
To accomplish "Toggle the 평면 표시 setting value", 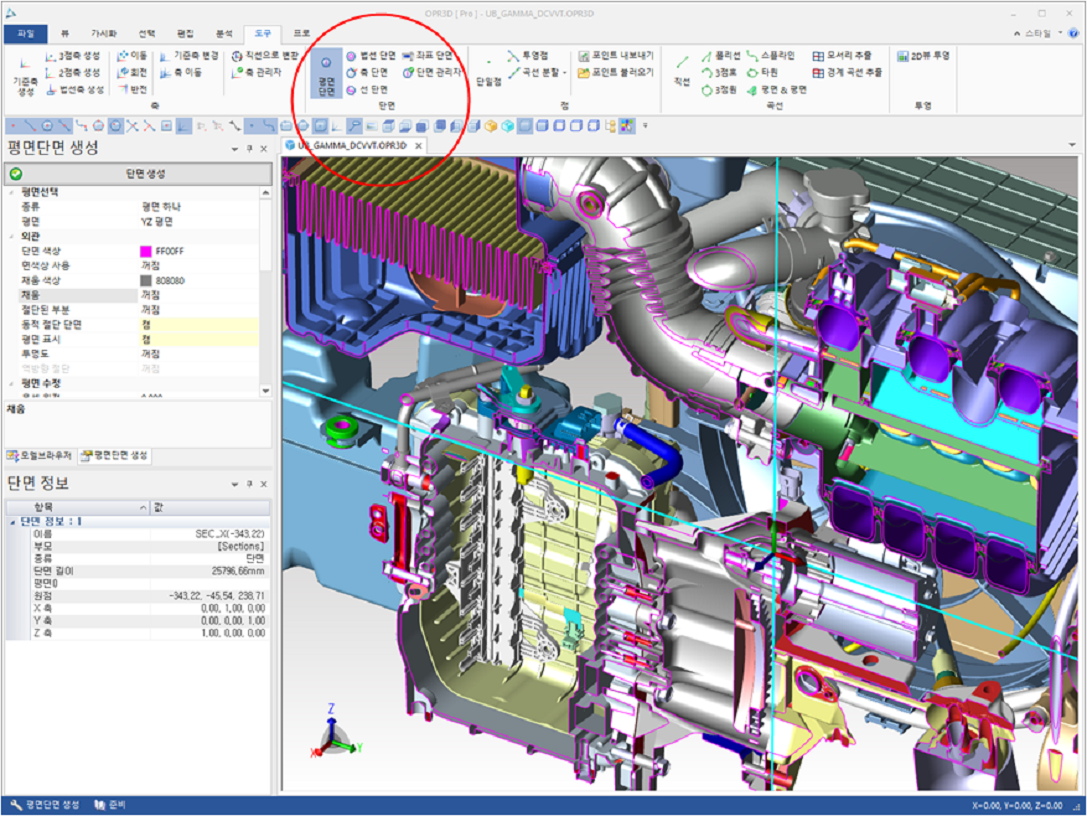I will 200,339.
